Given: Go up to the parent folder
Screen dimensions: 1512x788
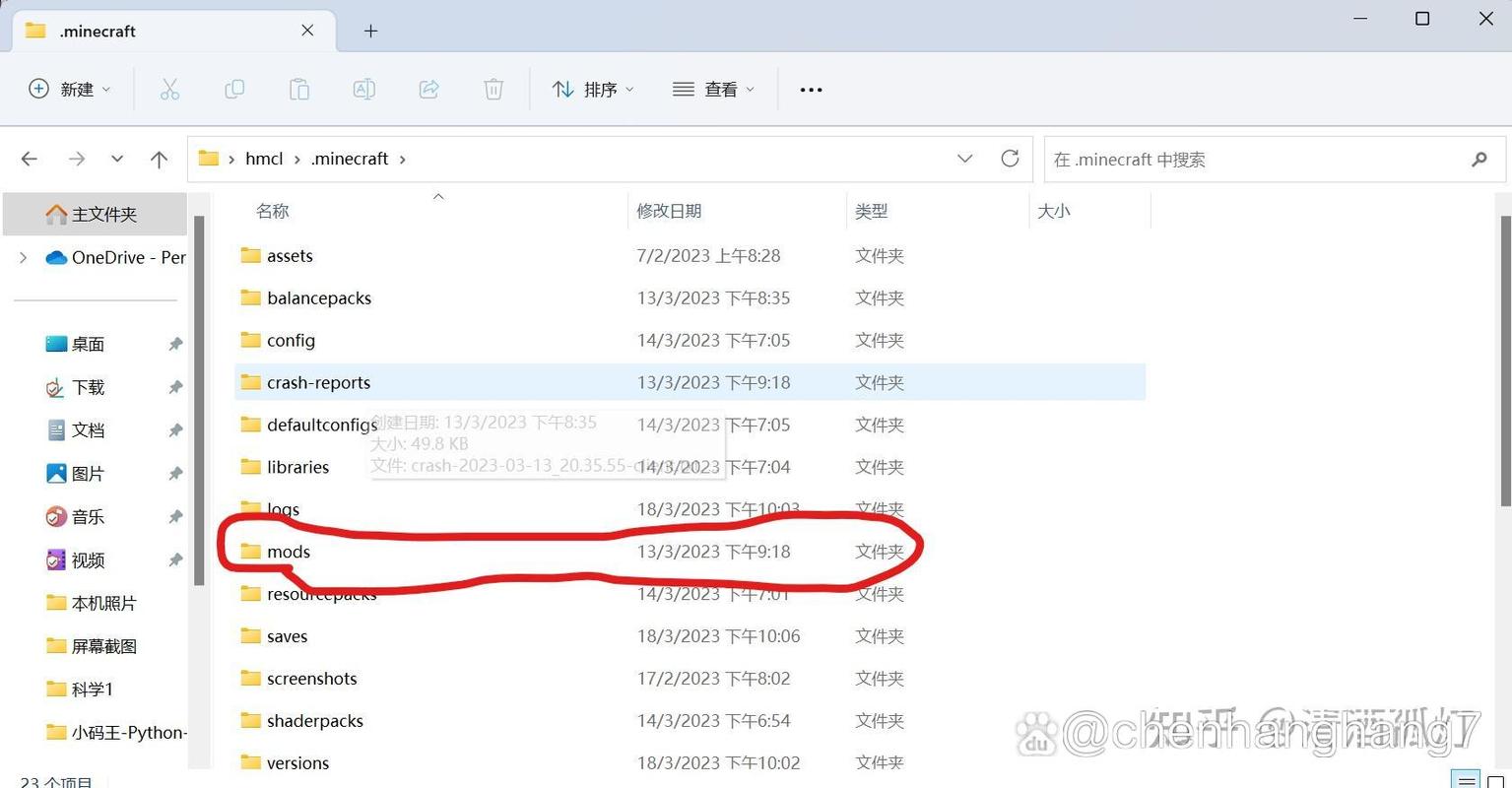Looking at the screenshot, I should coord(160,159).
